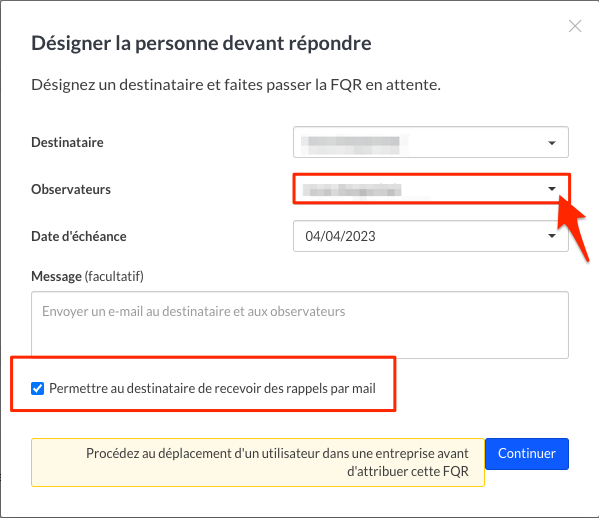
Task: Click the Message (facultatif) label
Action: tap(87, 276)
